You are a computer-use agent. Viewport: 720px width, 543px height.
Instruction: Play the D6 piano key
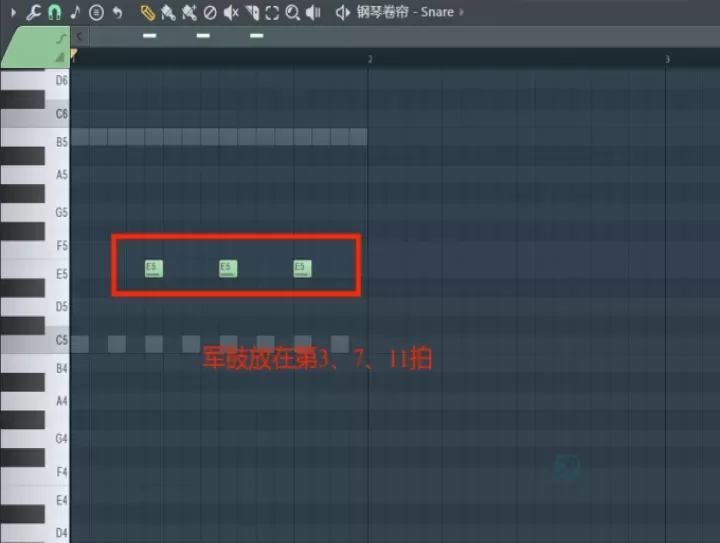click(57, 81)
